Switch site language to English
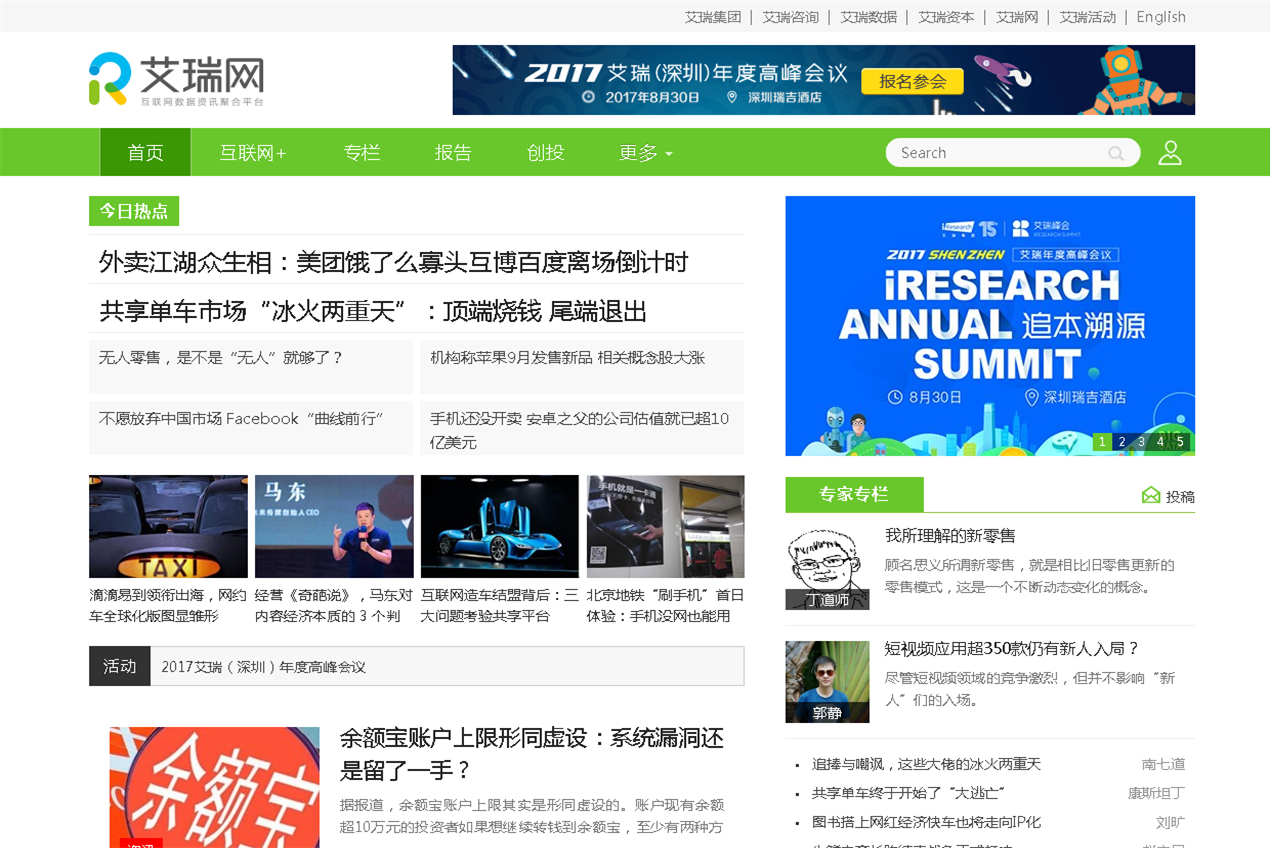Viewport: 1270px width, 848px height. (1161, 17)
